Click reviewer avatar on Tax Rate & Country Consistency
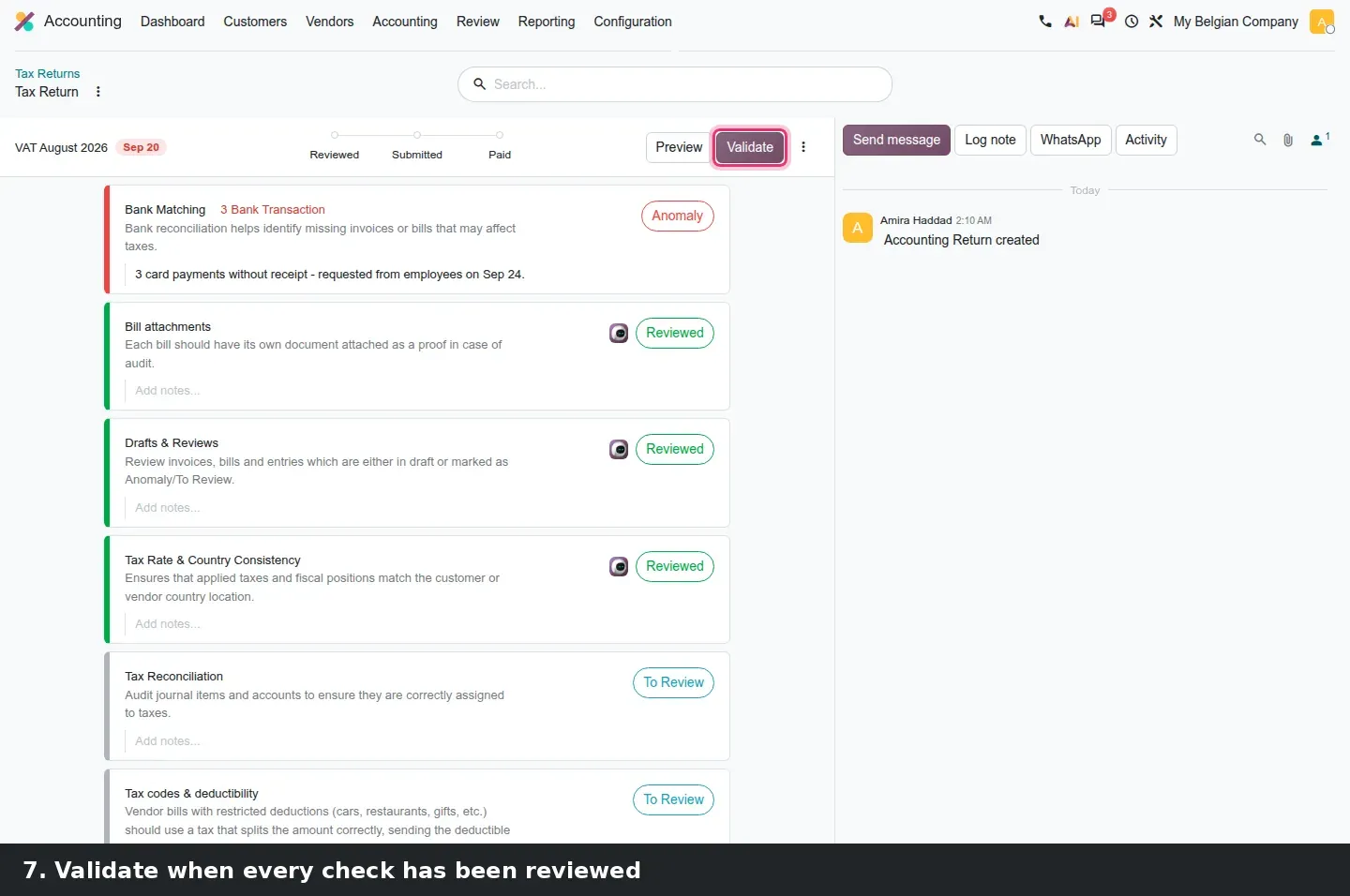Viewport: 1350px width, 896px height. tap(619, 567)
